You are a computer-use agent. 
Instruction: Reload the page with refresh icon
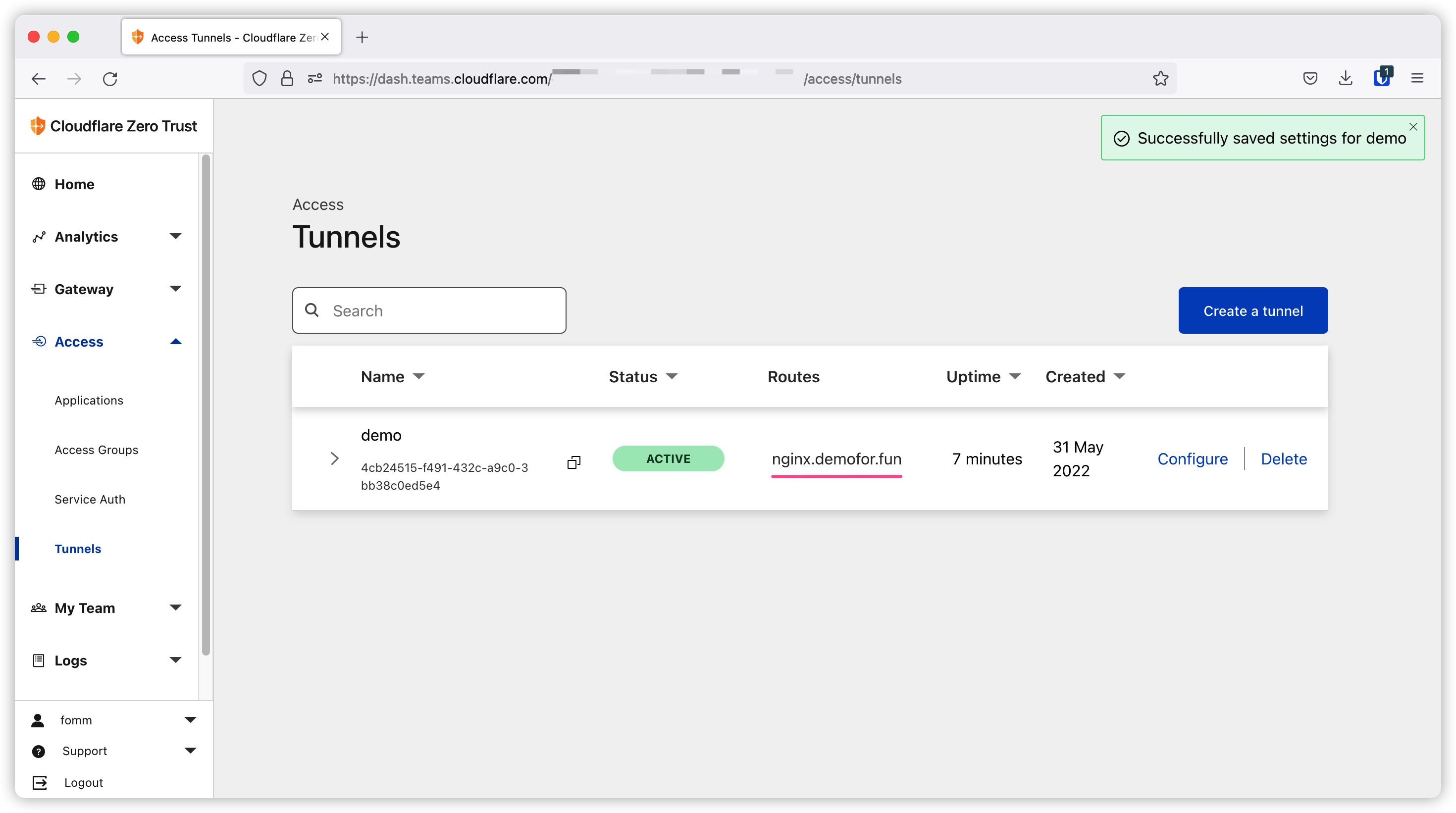coord(110,79)
